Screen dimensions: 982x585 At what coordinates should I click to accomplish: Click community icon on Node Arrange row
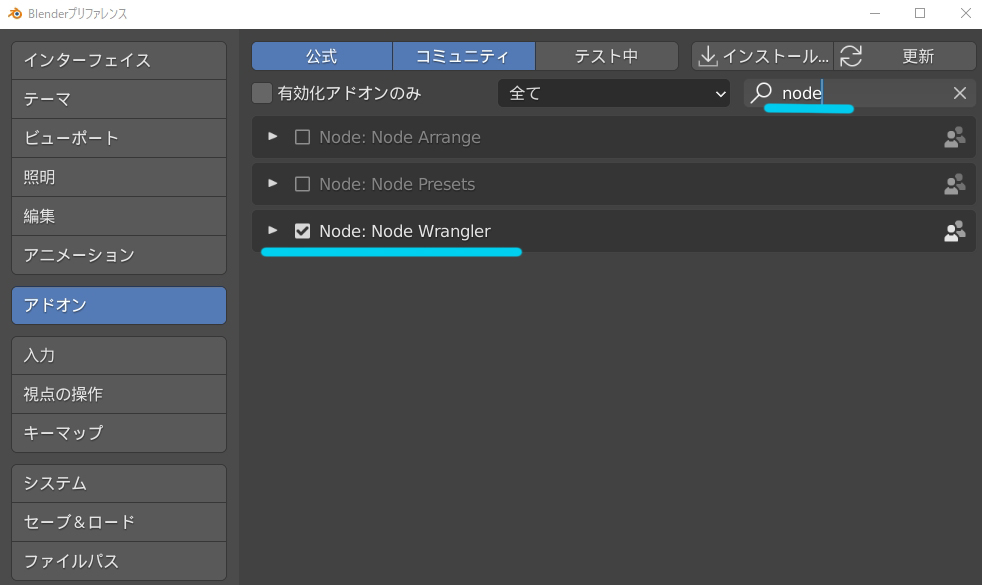954,137
